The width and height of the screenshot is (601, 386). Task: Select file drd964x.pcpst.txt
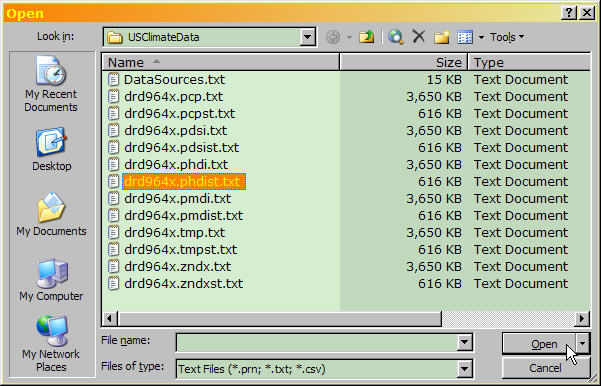[180, 113]
